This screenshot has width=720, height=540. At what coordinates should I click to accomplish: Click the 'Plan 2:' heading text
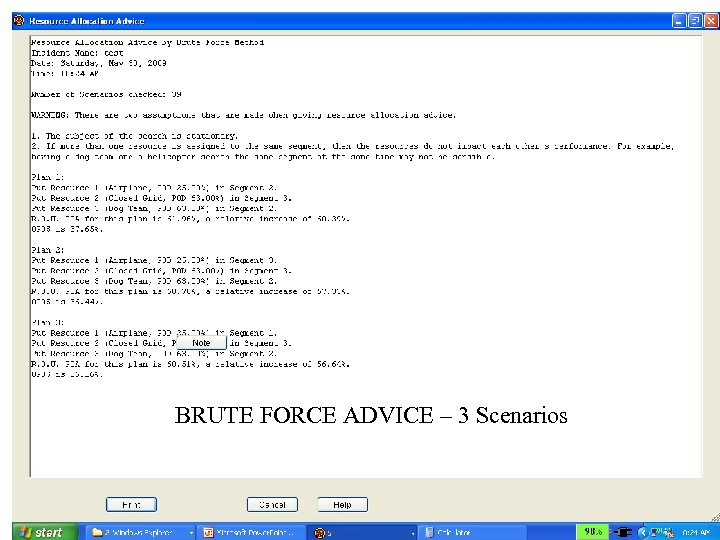48,250
